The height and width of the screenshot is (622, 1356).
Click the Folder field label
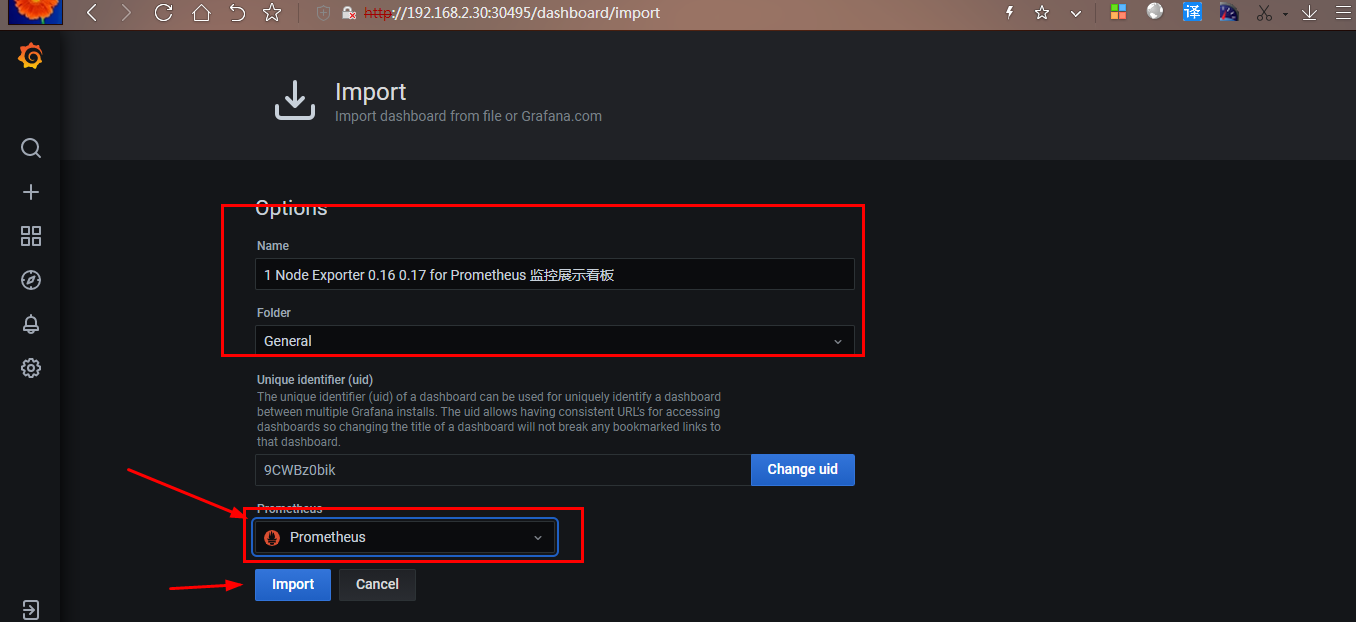274,313
